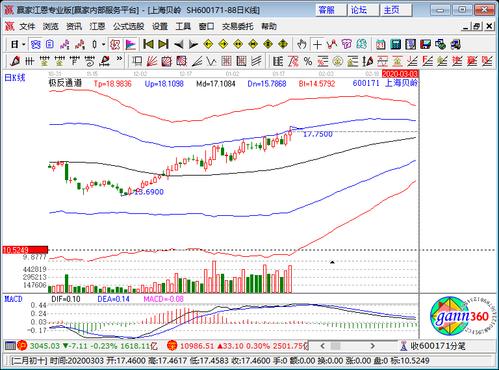Open the calendar icon in toolbar
499x370 pixels.
(x=380, y=44)
